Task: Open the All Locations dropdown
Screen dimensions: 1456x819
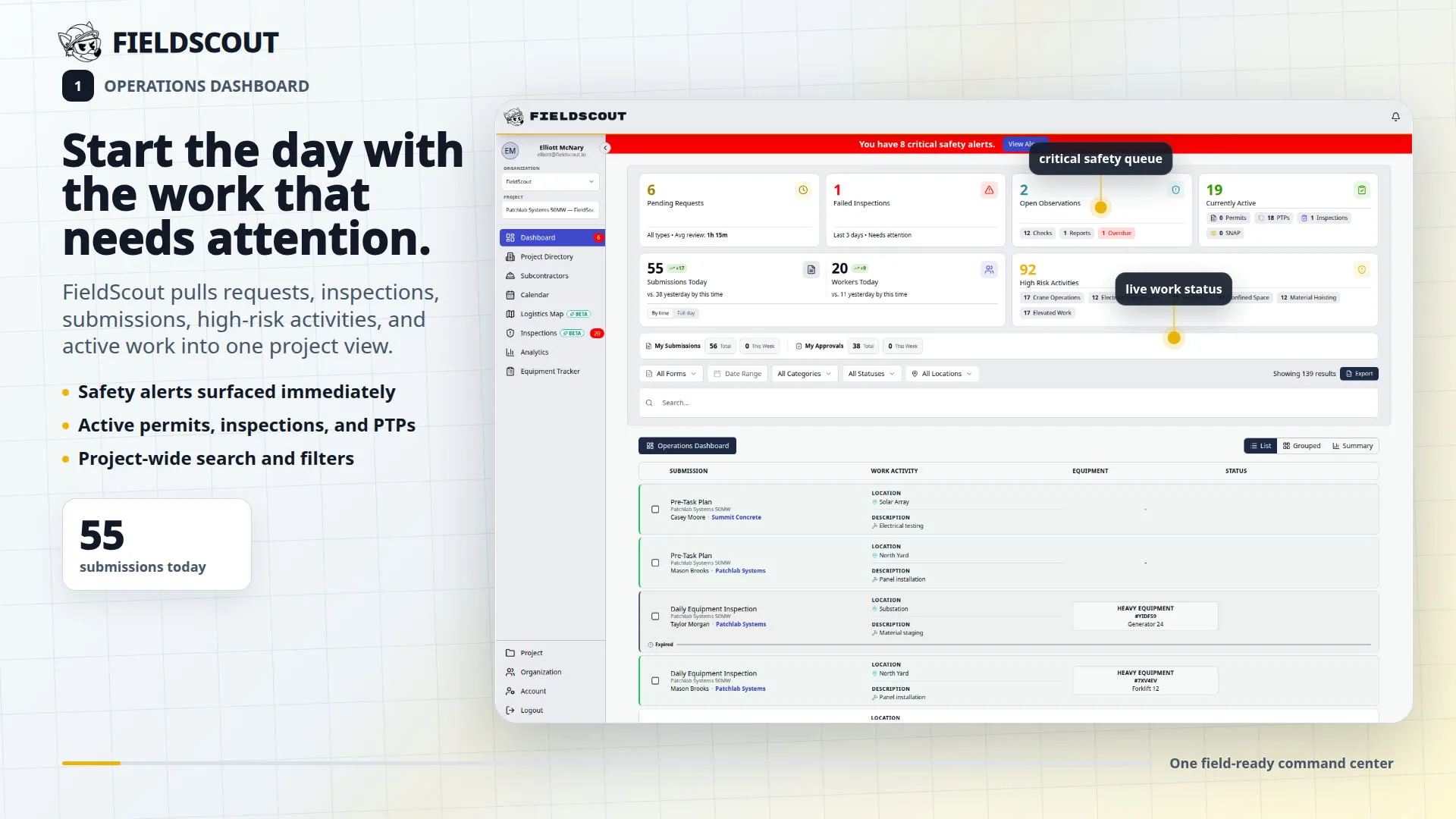Action: click(x=941, y=374)
